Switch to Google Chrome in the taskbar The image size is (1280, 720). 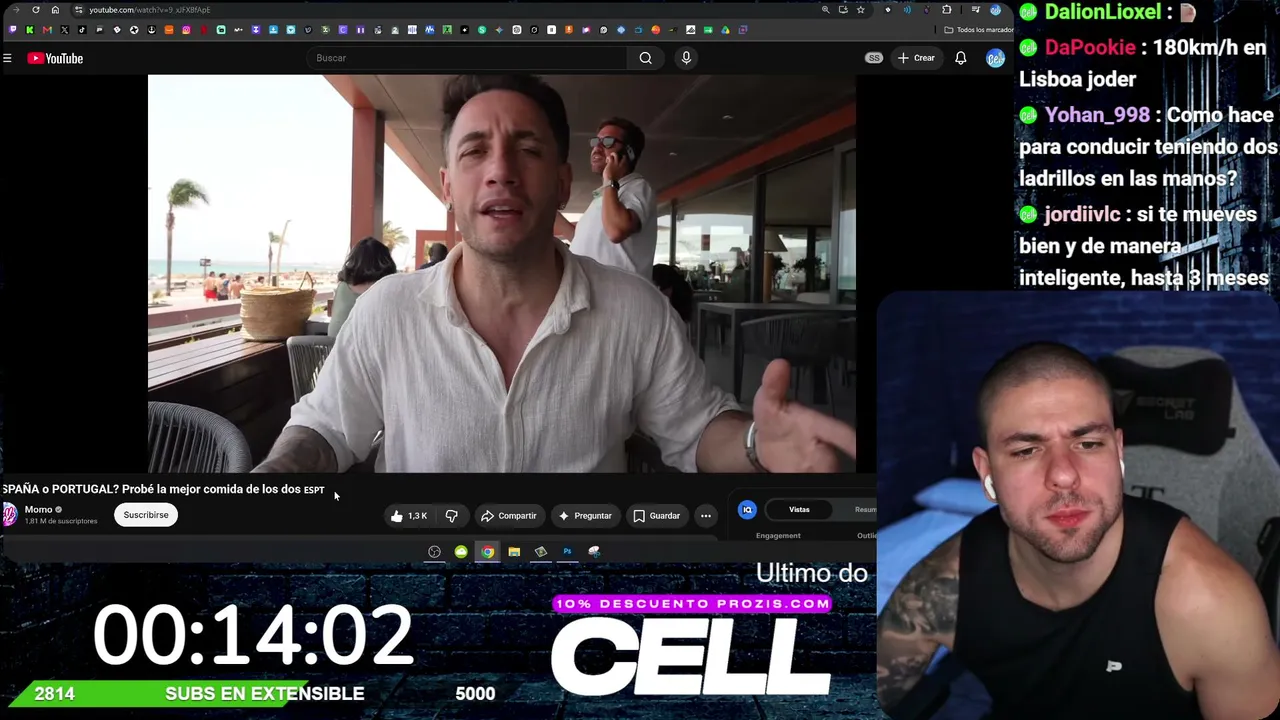click(x=487, y=552)
